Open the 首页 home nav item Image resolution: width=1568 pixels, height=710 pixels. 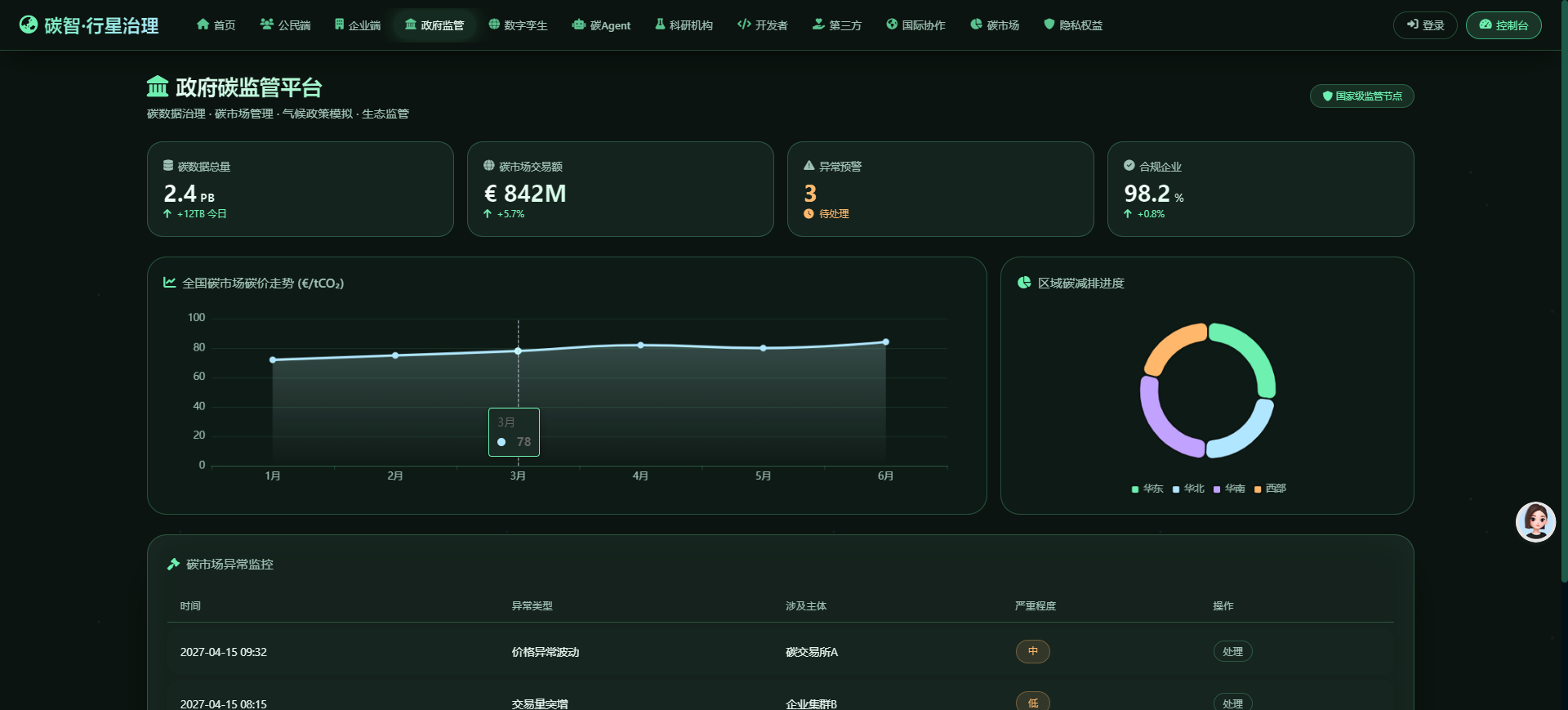pos(216,25)
